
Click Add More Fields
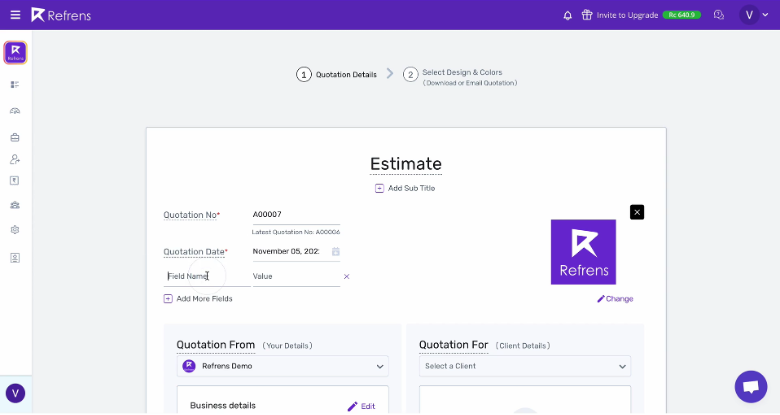click(198, 299)
